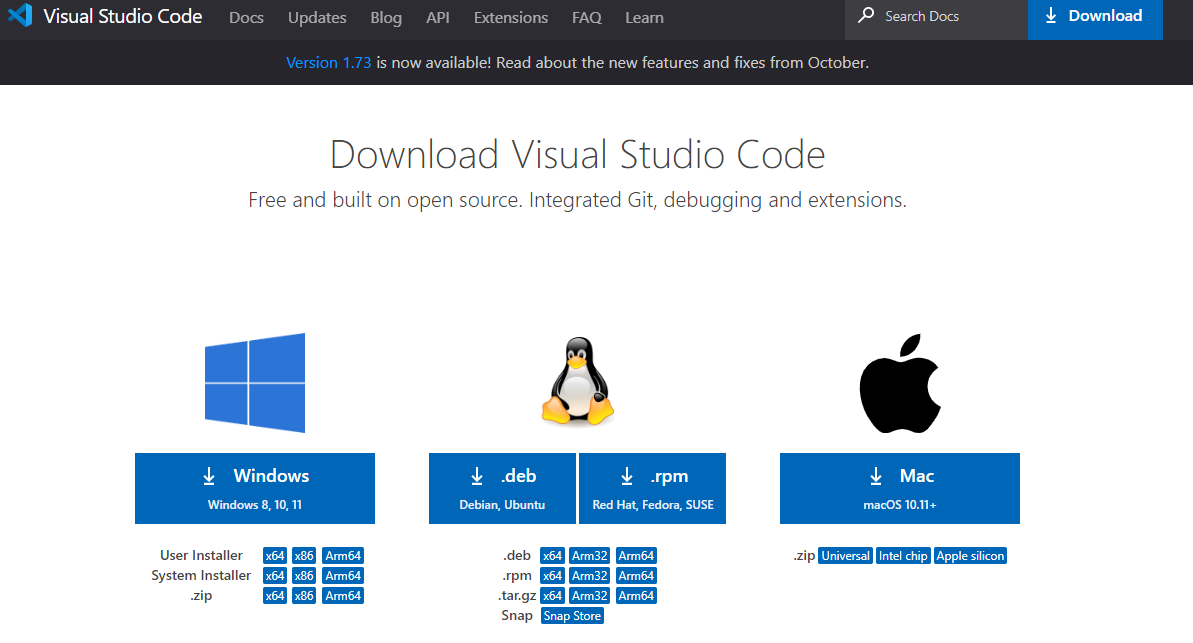Click the Windows logo above the download button

(x=255, y=383)
